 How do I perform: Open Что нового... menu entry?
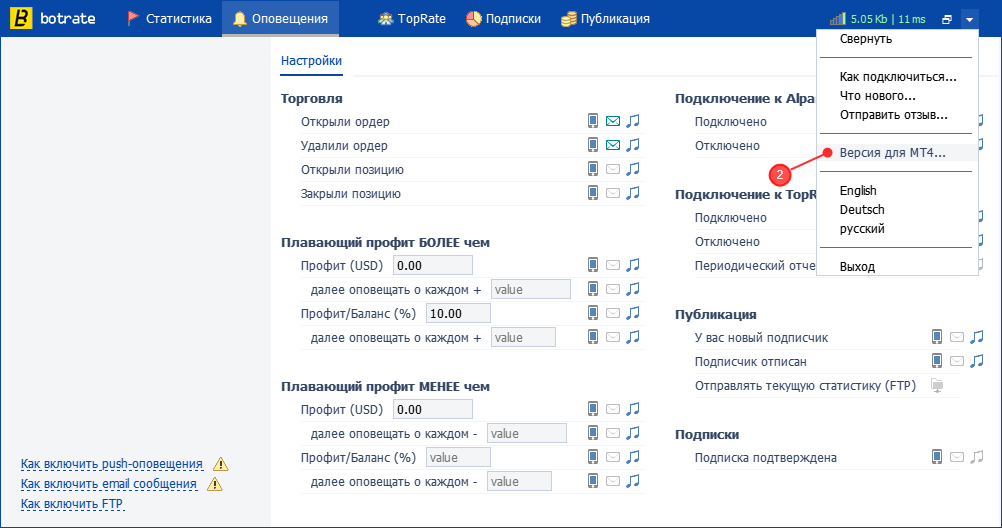pos(877,96)
